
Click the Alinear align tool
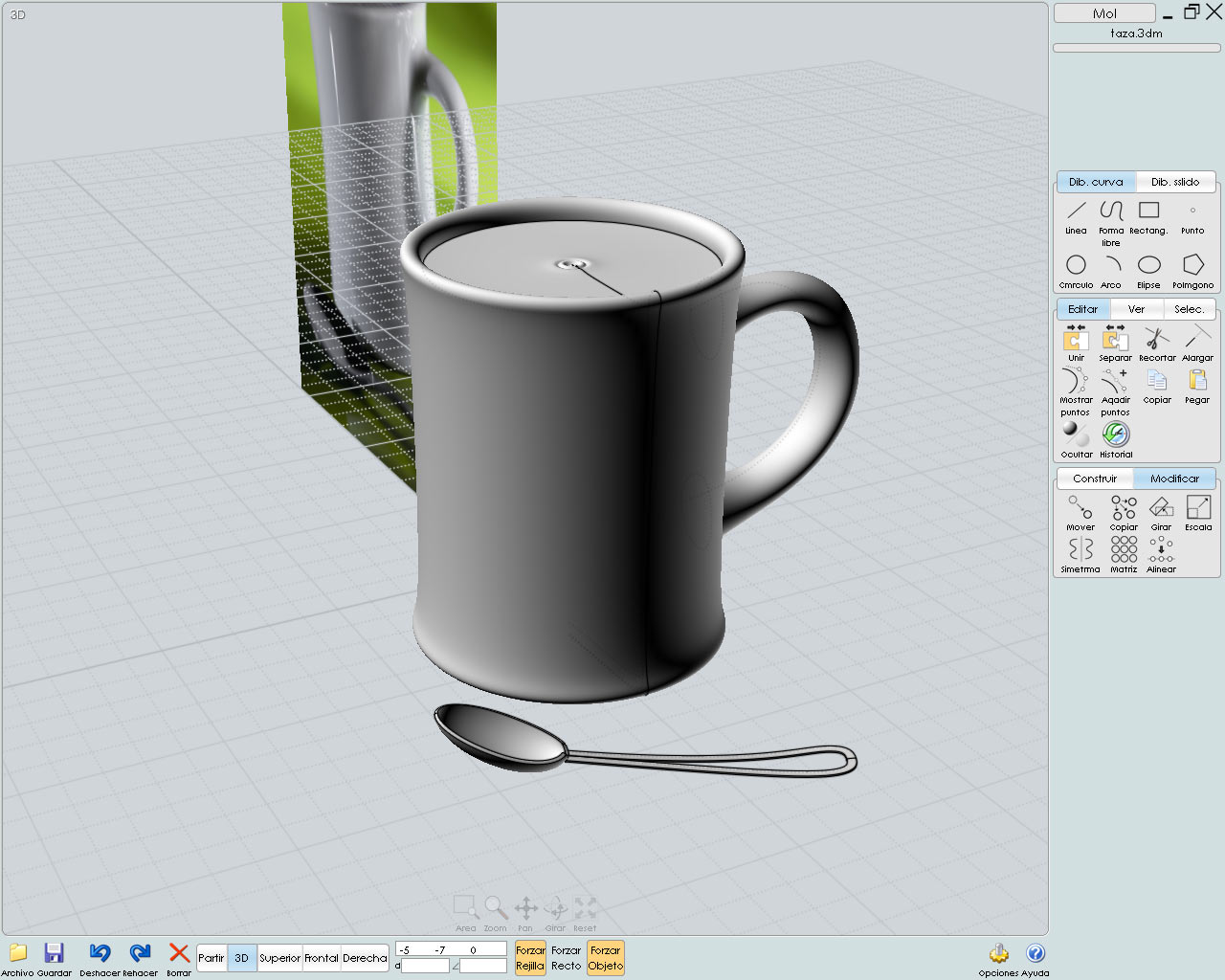tap(1161, 555)
